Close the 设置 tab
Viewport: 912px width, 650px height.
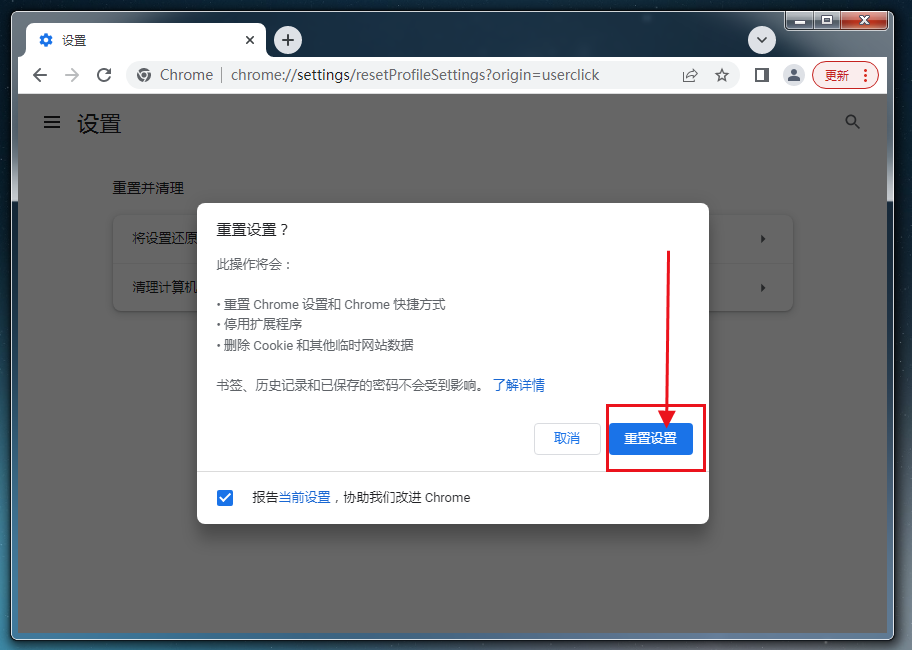(x=250, y=40)
